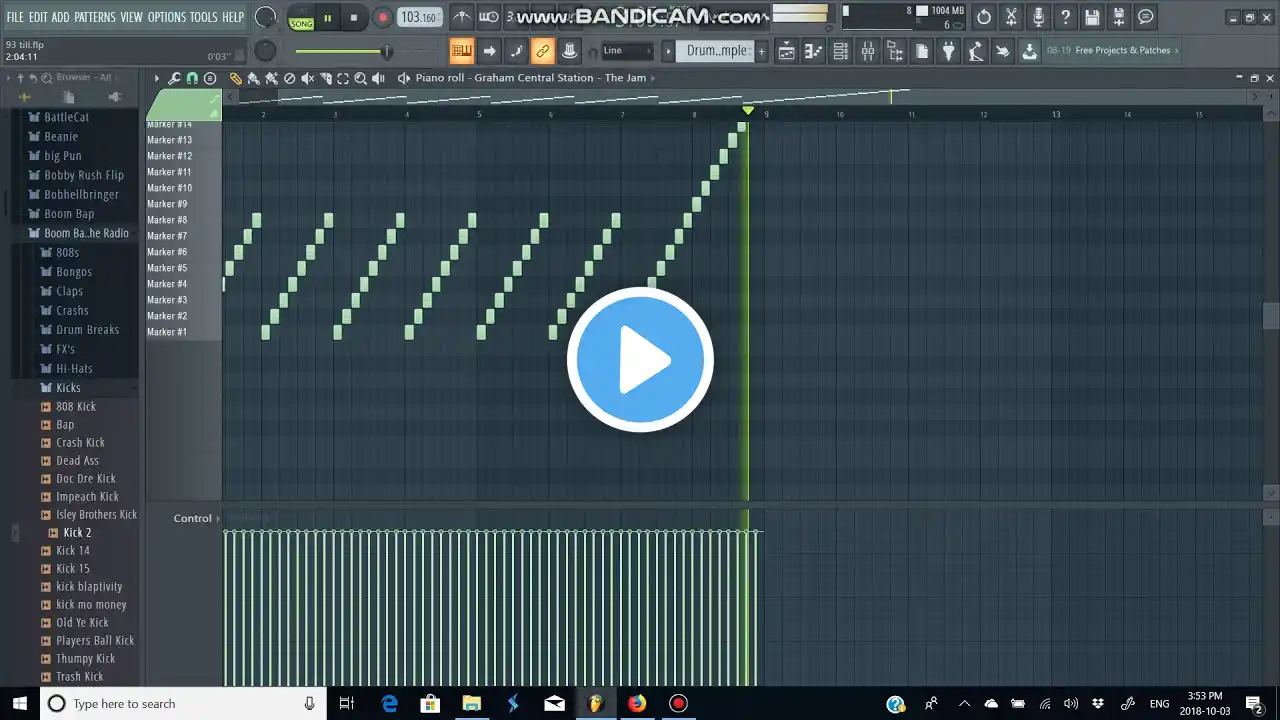The image size is (1280, 720).
Task: Add new pattern with plus button
Action: click(x=761, y=51)
